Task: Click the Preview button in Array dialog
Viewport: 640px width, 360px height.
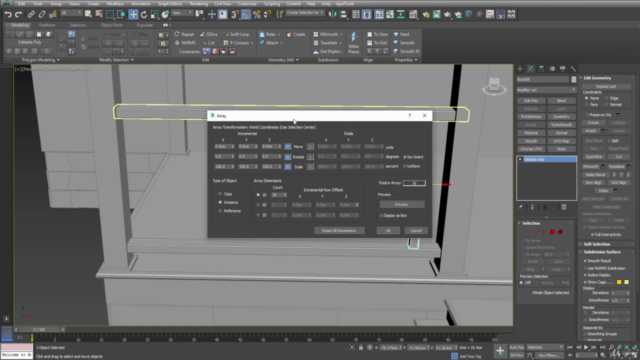Action: tap(402, 204)
